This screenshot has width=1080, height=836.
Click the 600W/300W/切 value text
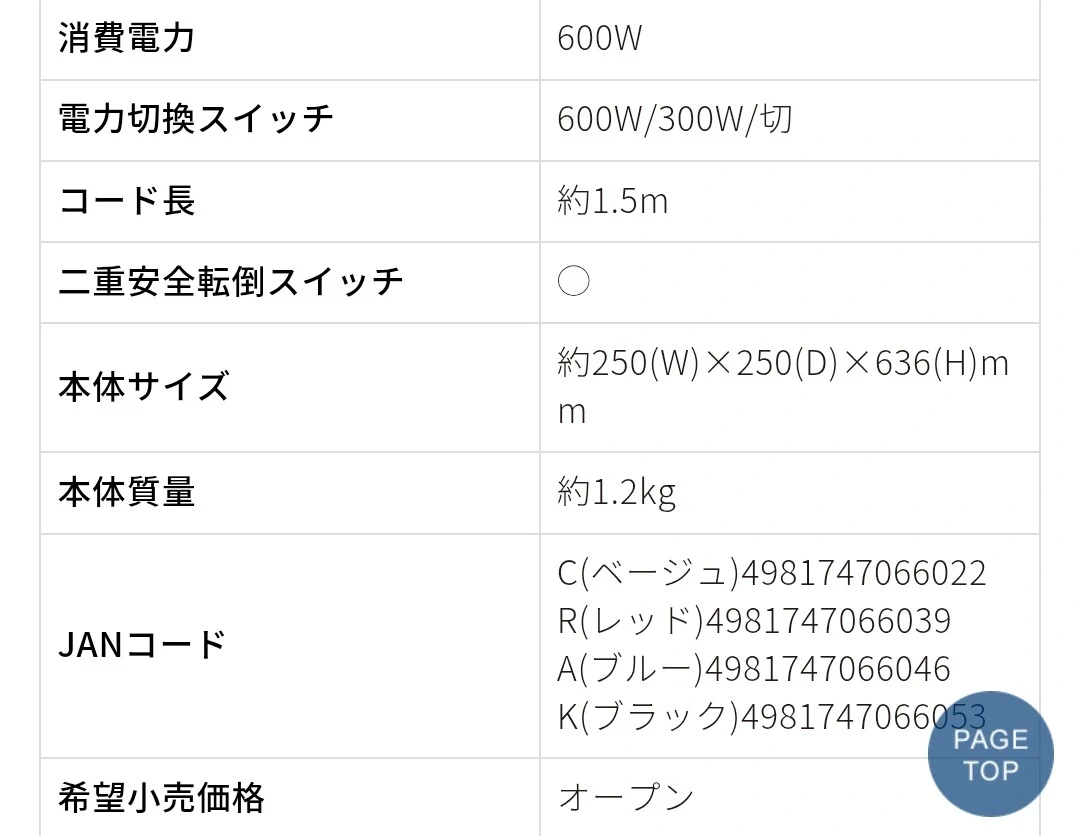(x=675, y=120)
